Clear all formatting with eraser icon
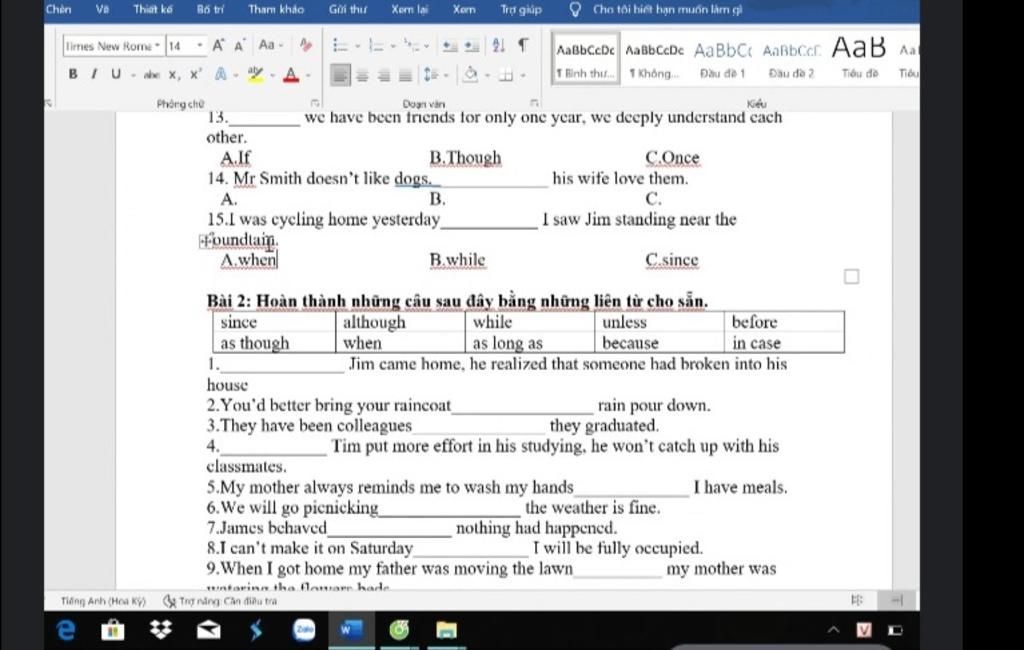Image resolution: width=1024 pixels, height=650 pixels. [306, 45]
